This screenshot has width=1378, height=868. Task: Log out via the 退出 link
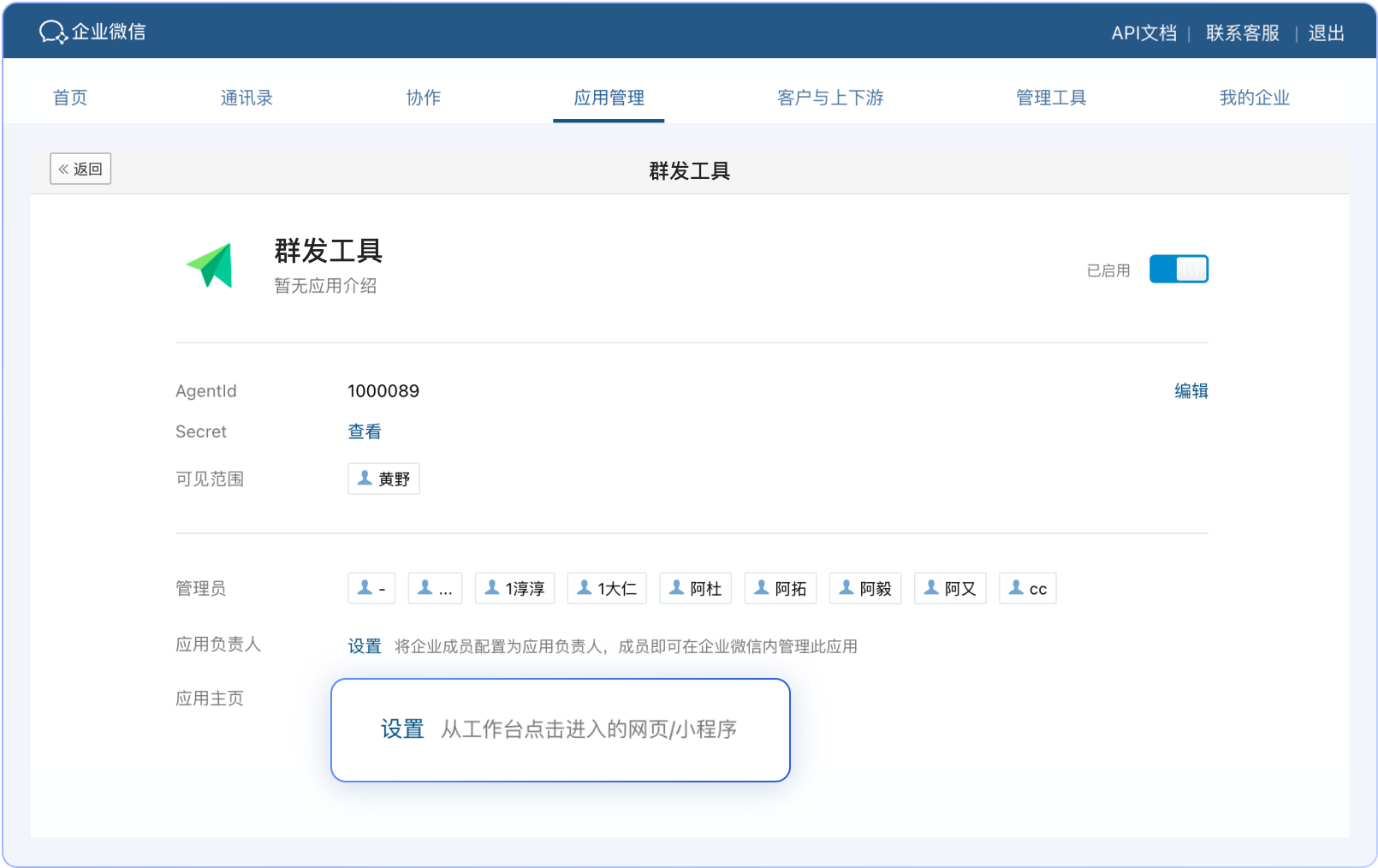[1327, 33]
